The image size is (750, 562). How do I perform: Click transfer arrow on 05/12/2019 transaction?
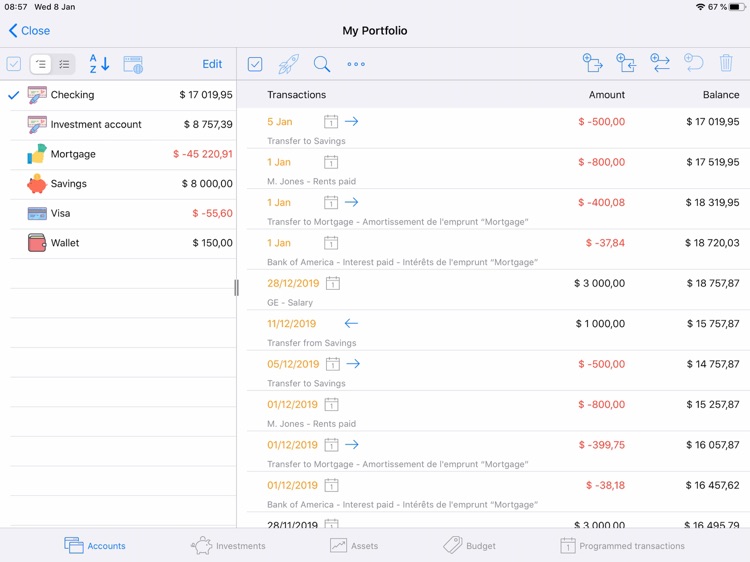pyautogui.click(x=353, y=364)
